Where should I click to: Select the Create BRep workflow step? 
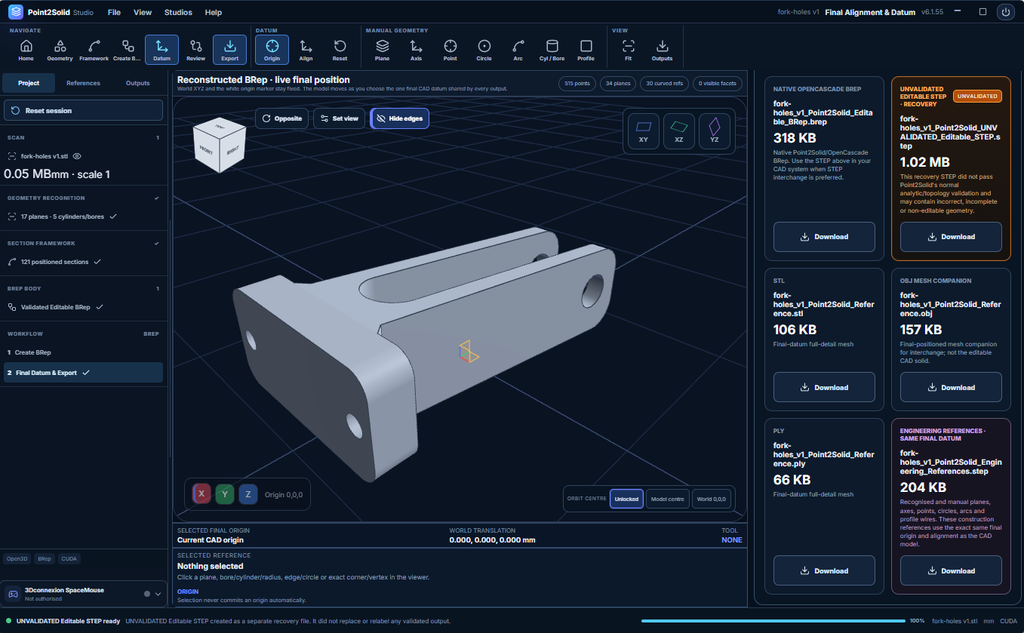coord(84,352)
